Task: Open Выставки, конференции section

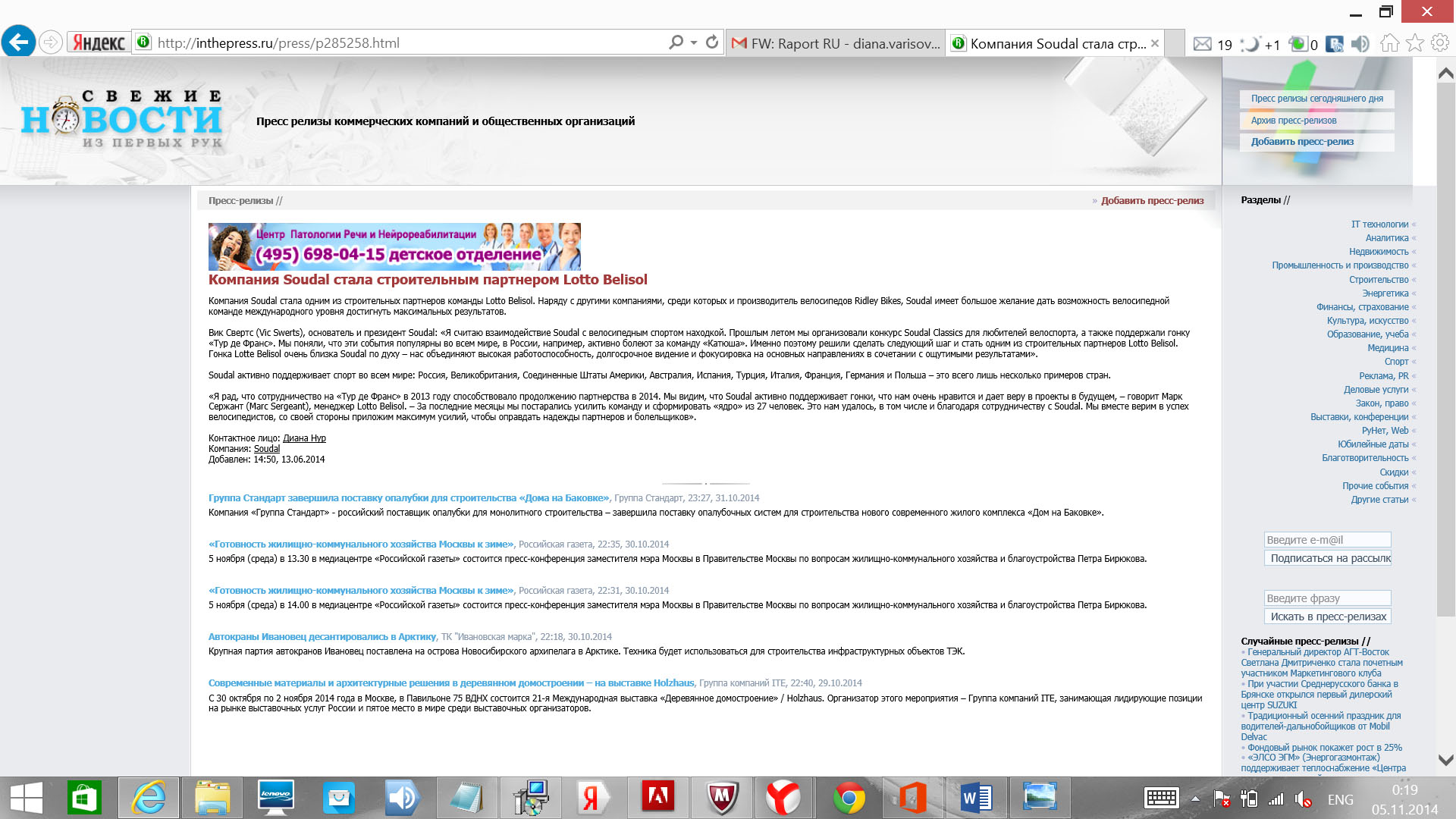Action: click(x=1359, y=417)
